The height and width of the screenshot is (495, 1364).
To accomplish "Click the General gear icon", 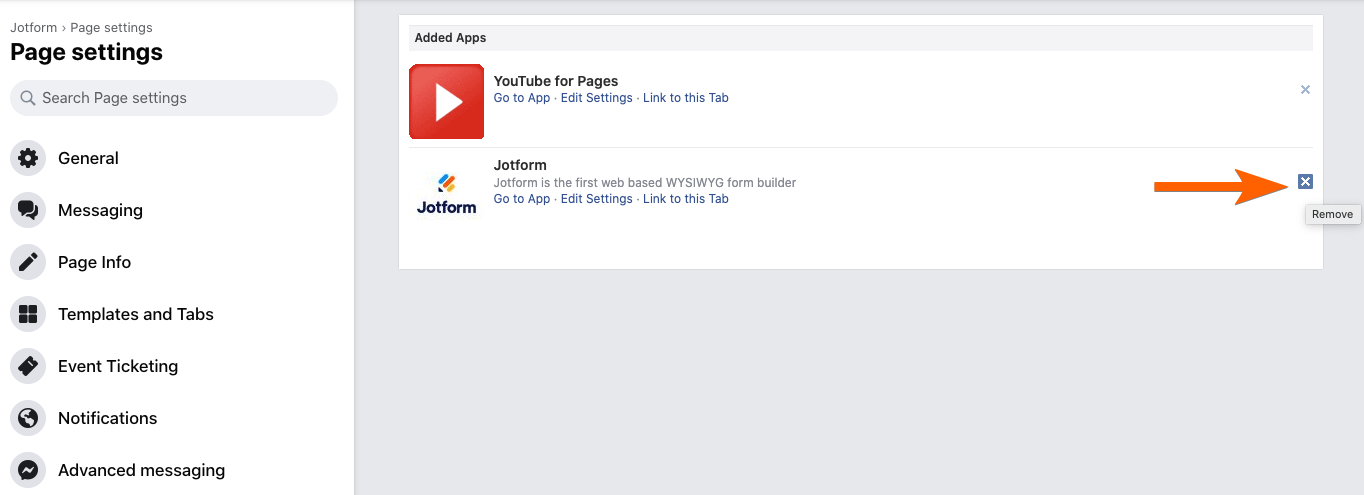I will pyautogui.click(x=28, y=158).
